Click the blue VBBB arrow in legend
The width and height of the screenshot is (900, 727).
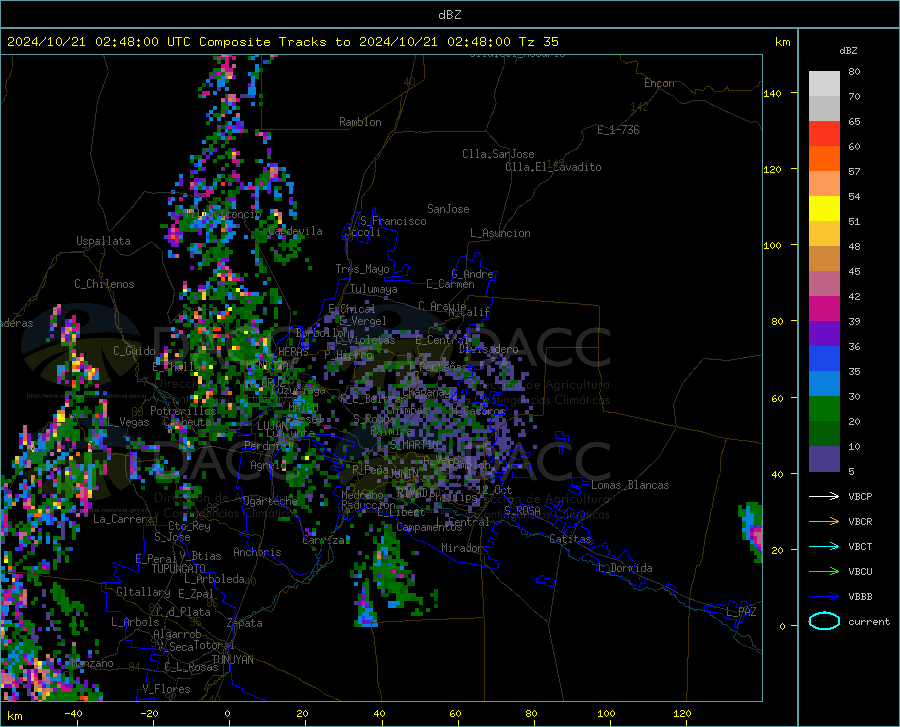(824, 597)
